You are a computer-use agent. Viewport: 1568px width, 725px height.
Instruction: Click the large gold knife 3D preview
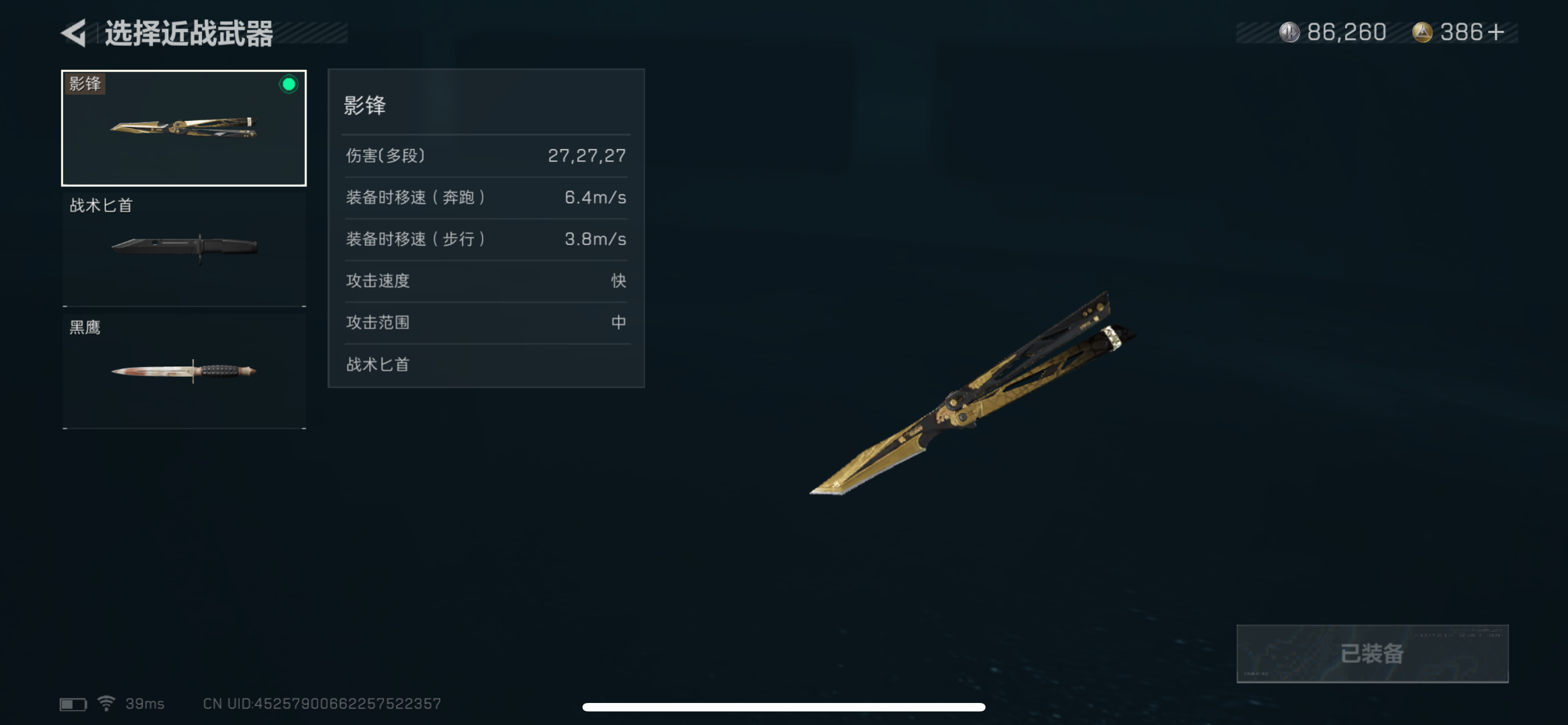973,393
